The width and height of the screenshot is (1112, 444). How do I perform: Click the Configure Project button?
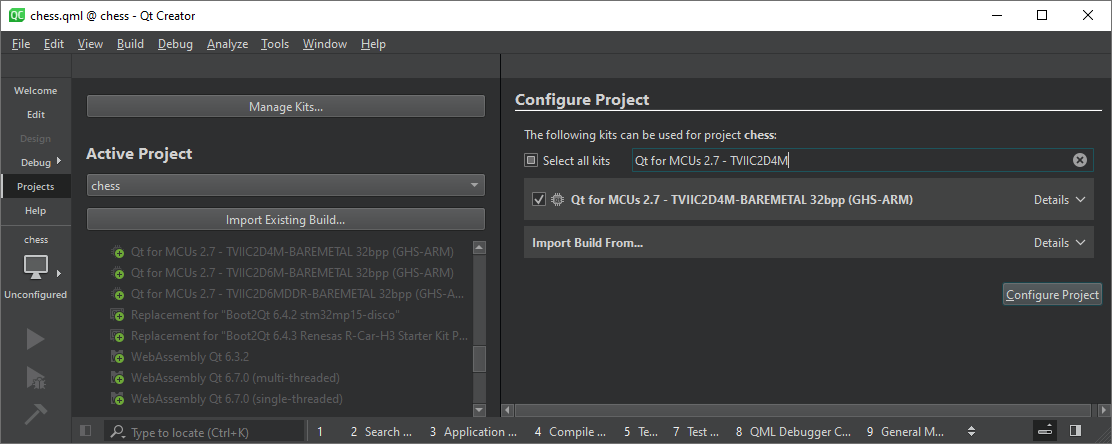pyautogui.click(x=1052, y=295)
